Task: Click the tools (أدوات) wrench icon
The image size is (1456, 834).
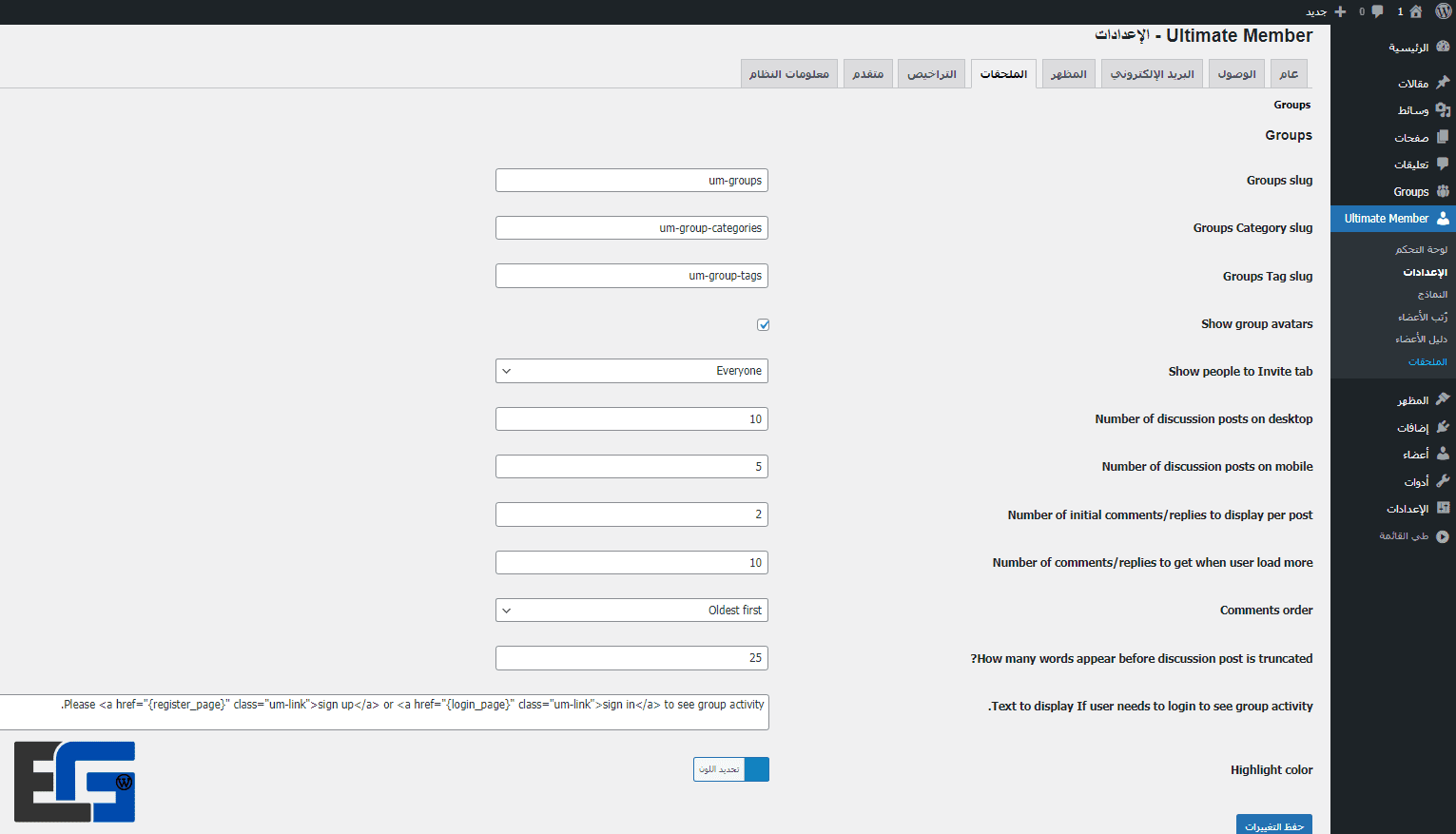Action: click(x=1443, y=481)
